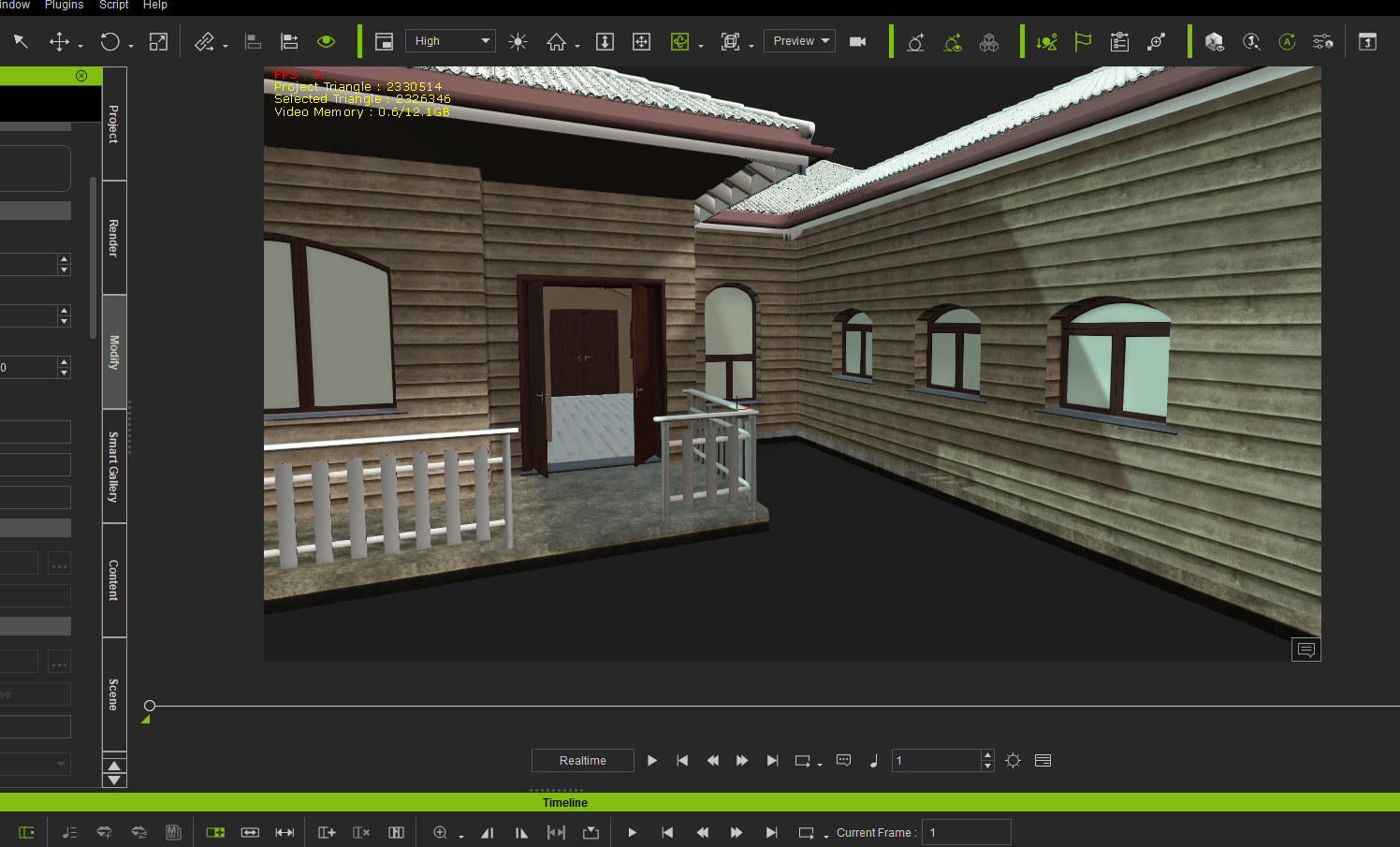1400x847 pixels.
Task: Open the checklist settings icon
Action: click(x=1119, y=41)
